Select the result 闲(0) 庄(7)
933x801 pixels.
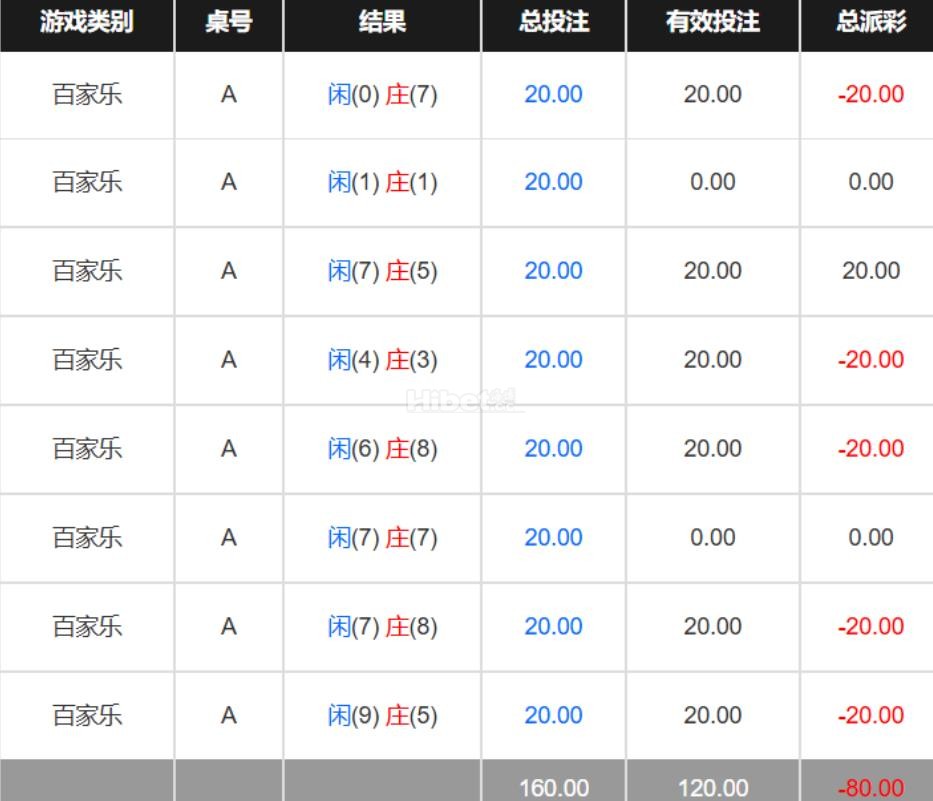(x=382, y=95)
